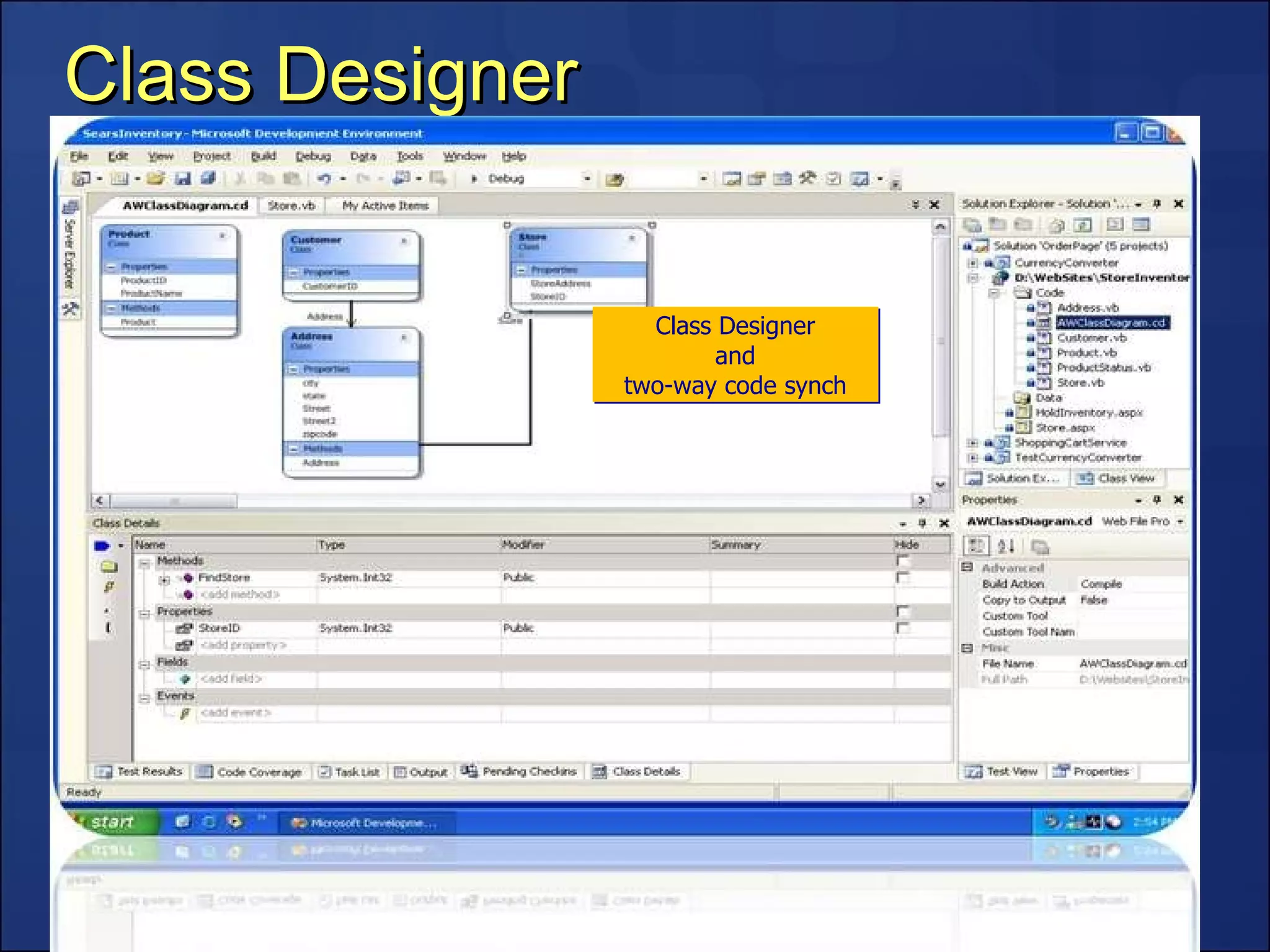
Task: Collapse the Advanced properties category
Action: click(967, 567)
